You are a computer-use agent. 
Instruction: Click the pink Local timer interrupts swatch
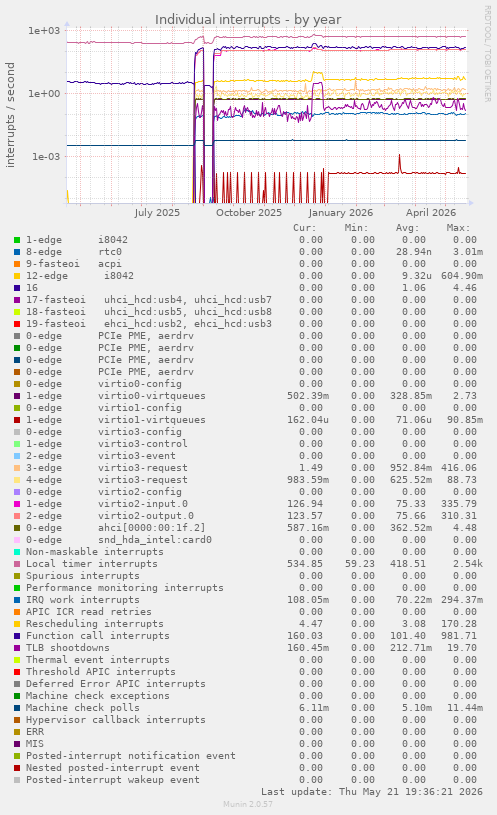[x=17, y=564]
